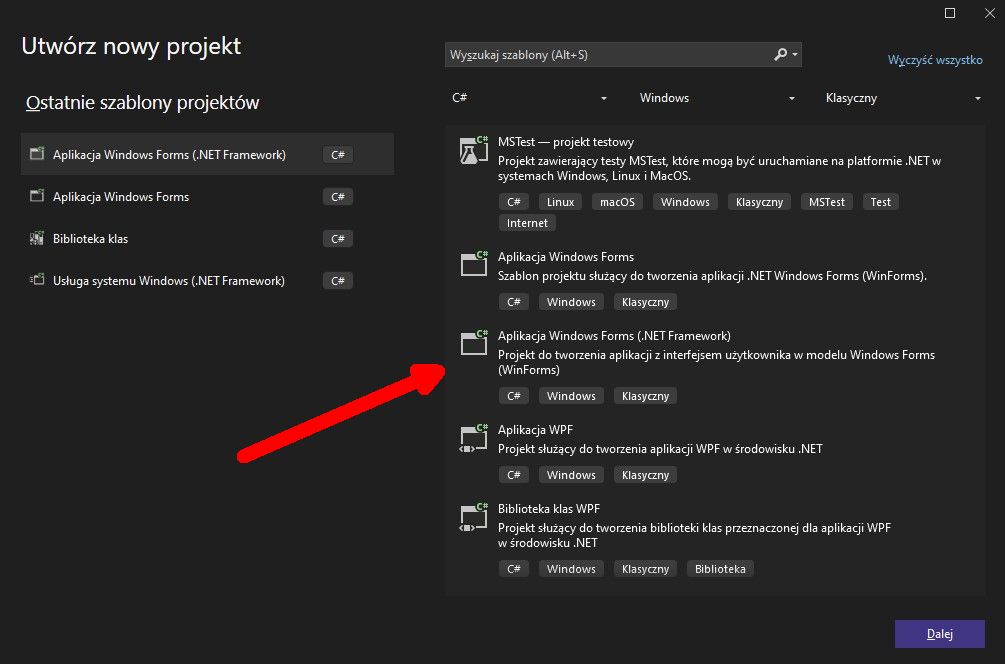Click the recent Aplikacja Windows Forms icon
The image size is (1005, 664).
(37, 196)
